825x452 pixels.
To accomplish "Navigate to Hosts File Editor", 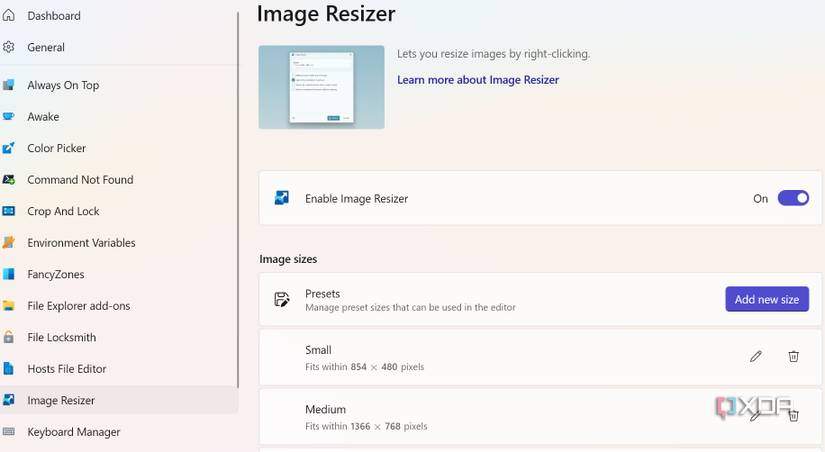I will coord(67,369).
